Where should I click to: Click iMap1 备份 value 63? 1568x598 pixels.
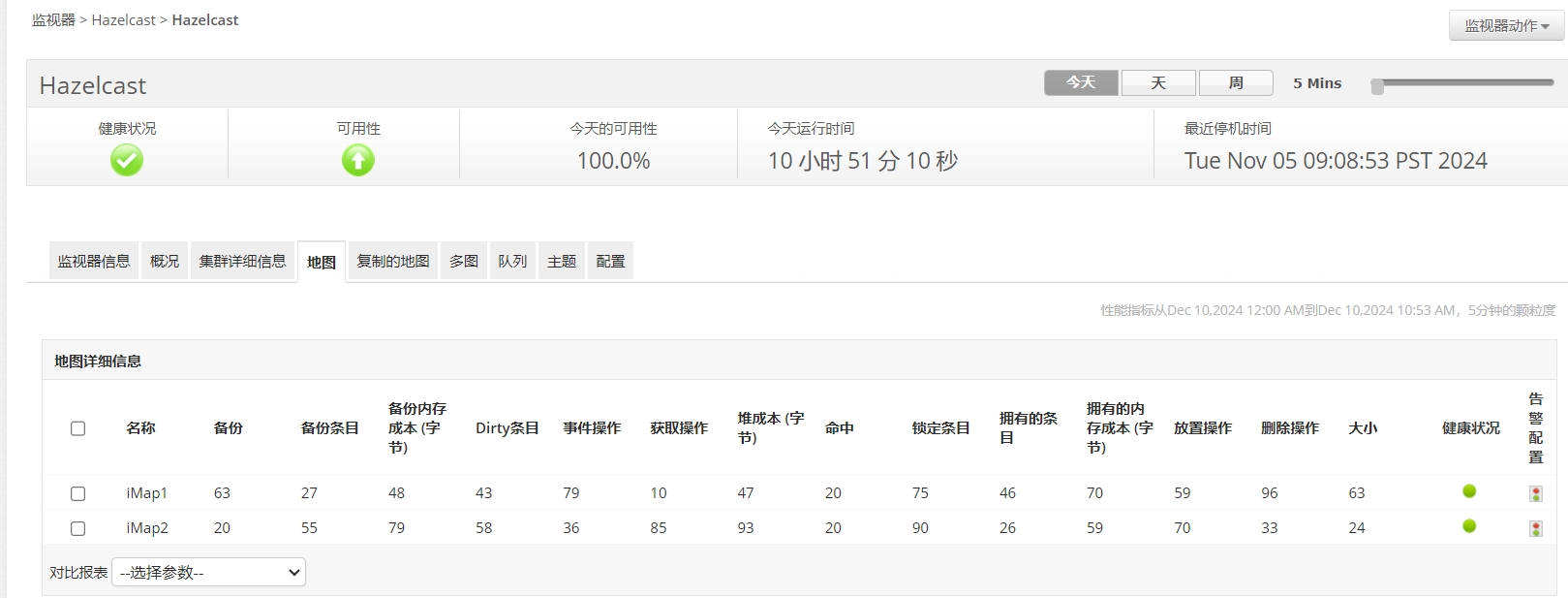[222, 493]
